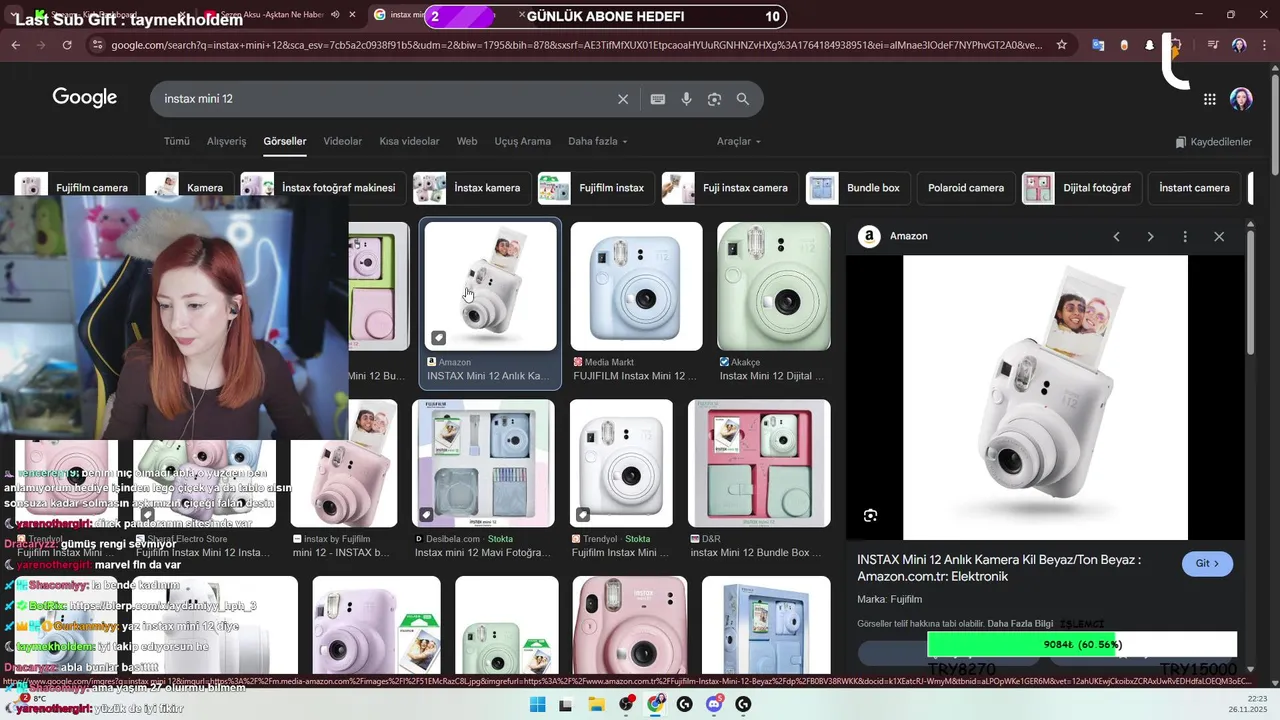
Task: Open Task View on the taskbar
Action: (x=566, y=704)
